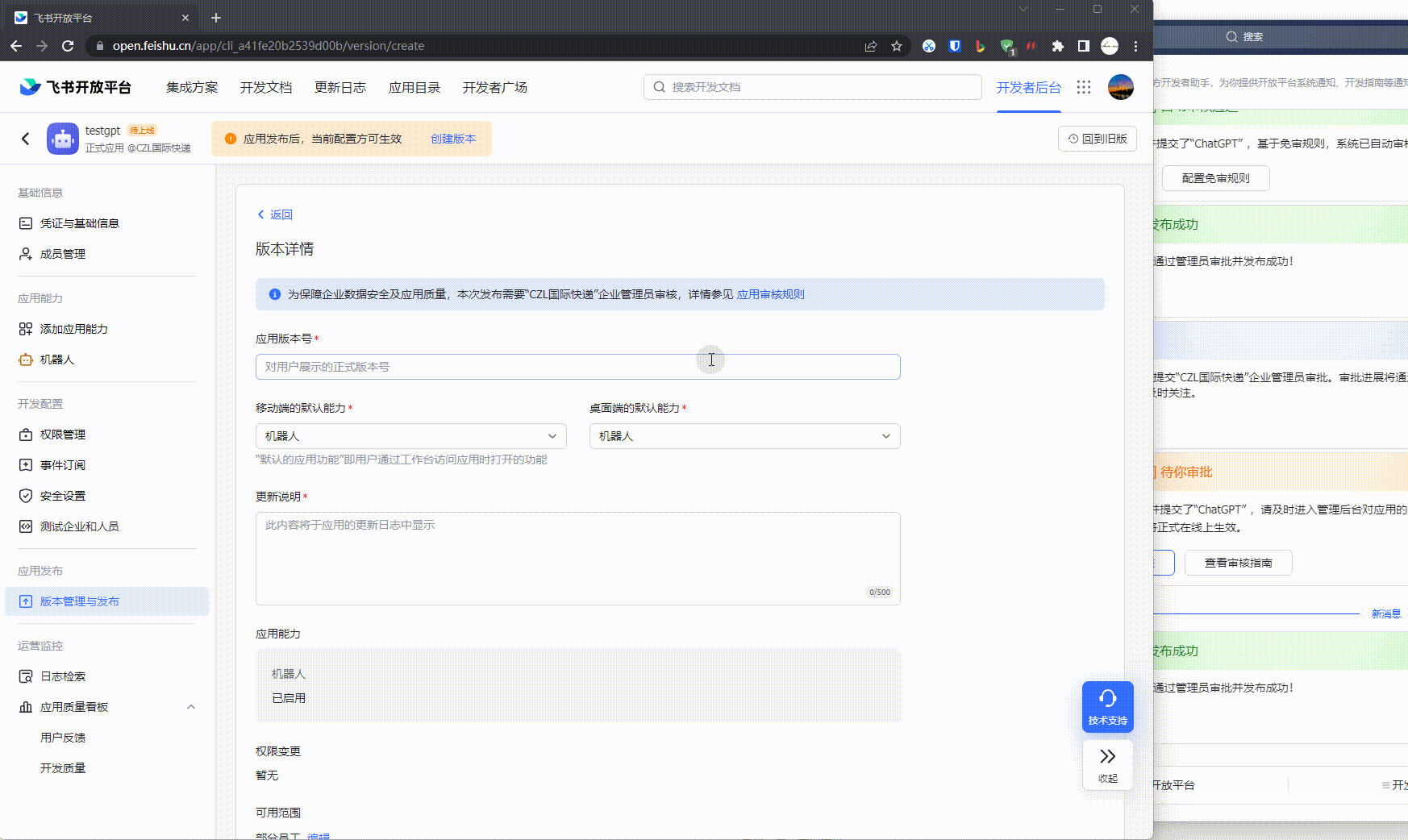Collapse the 应用质量看板 sidebar section
The image size is (1408, 840).
pyautogui.click(x=191, y=707)
